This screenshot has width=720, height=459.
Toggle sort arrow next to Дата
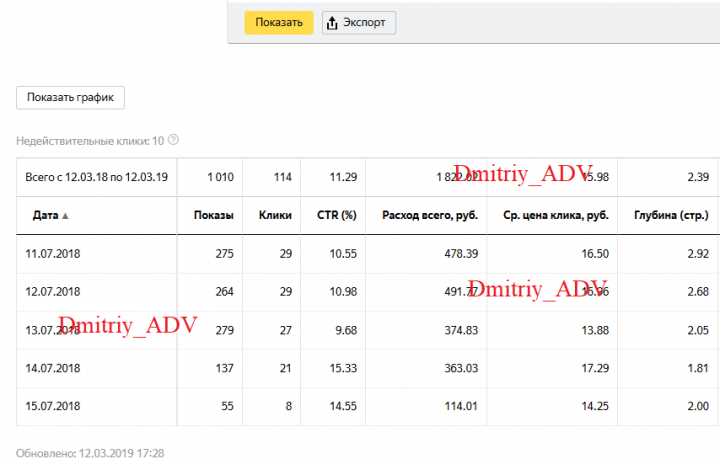click(x=65, y=216)
